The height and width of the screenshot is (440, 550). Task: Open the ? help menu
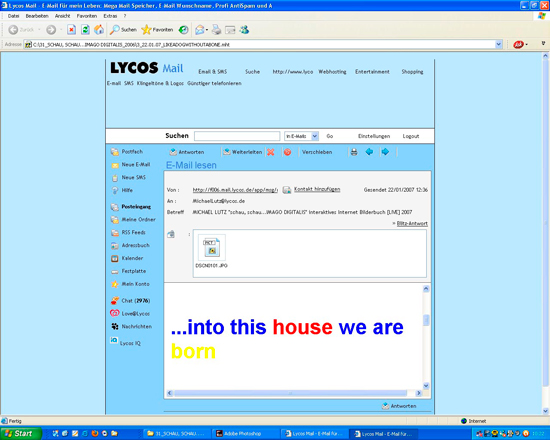coord(125,16)
